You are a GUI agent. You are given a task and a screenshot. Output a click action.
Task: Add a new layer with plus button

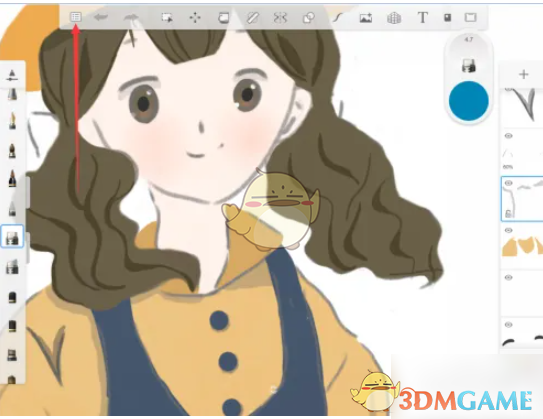[x=524, y=74]
